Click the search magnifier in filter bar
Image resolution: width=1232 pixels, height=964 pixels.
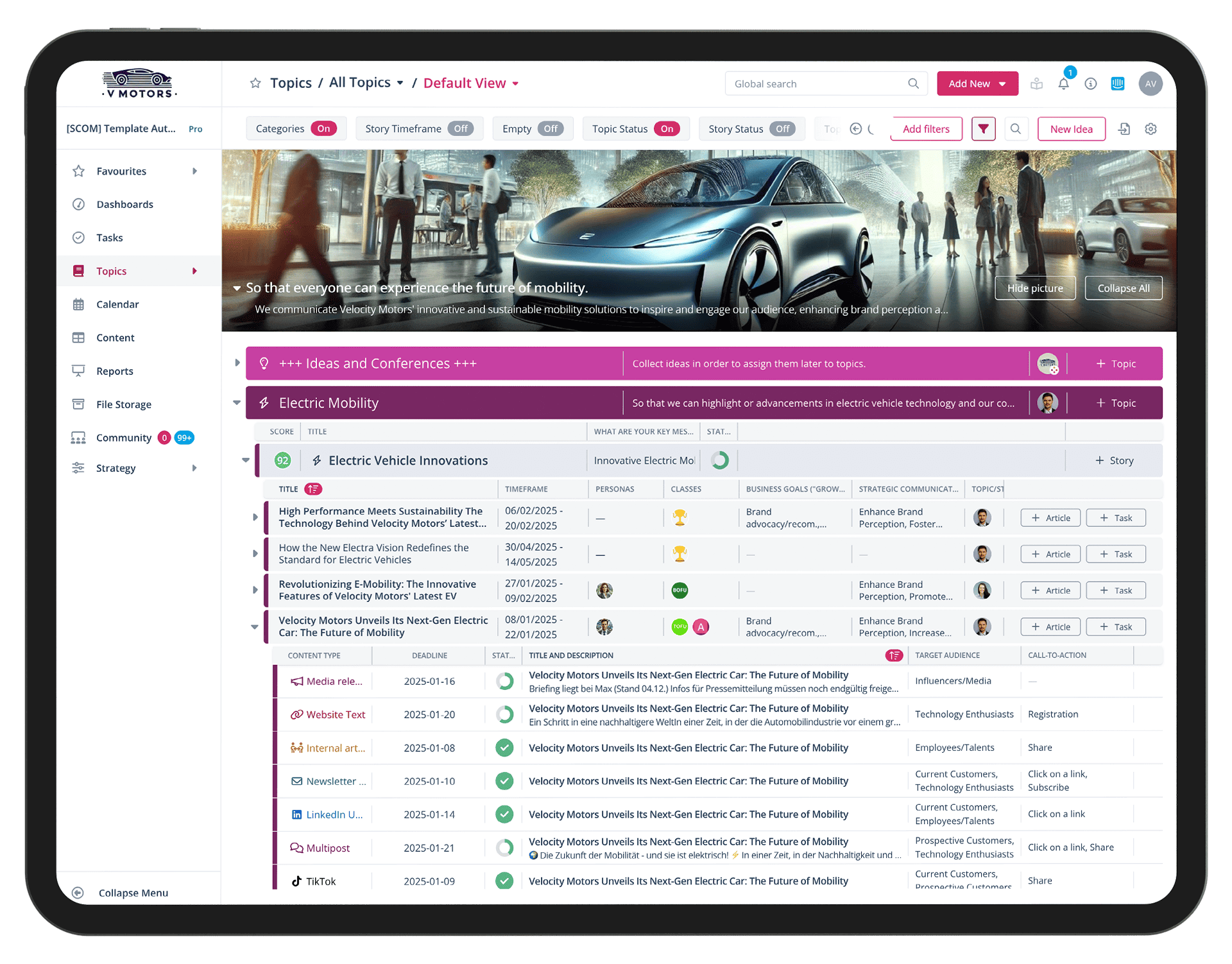point(1015,129)
